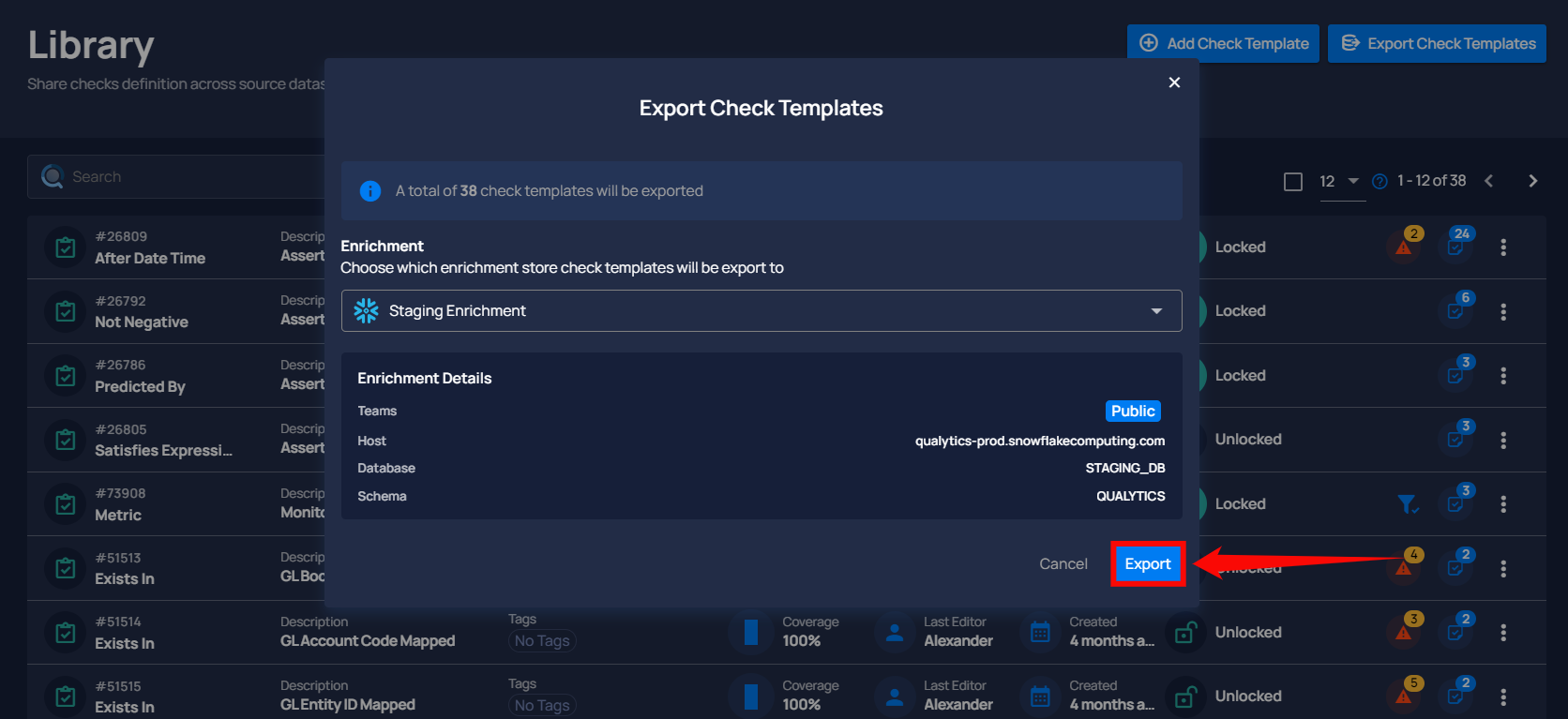The image size is (1568, 719).
Task: Click Add Check Template button
Action: [x=1223, y=43]
